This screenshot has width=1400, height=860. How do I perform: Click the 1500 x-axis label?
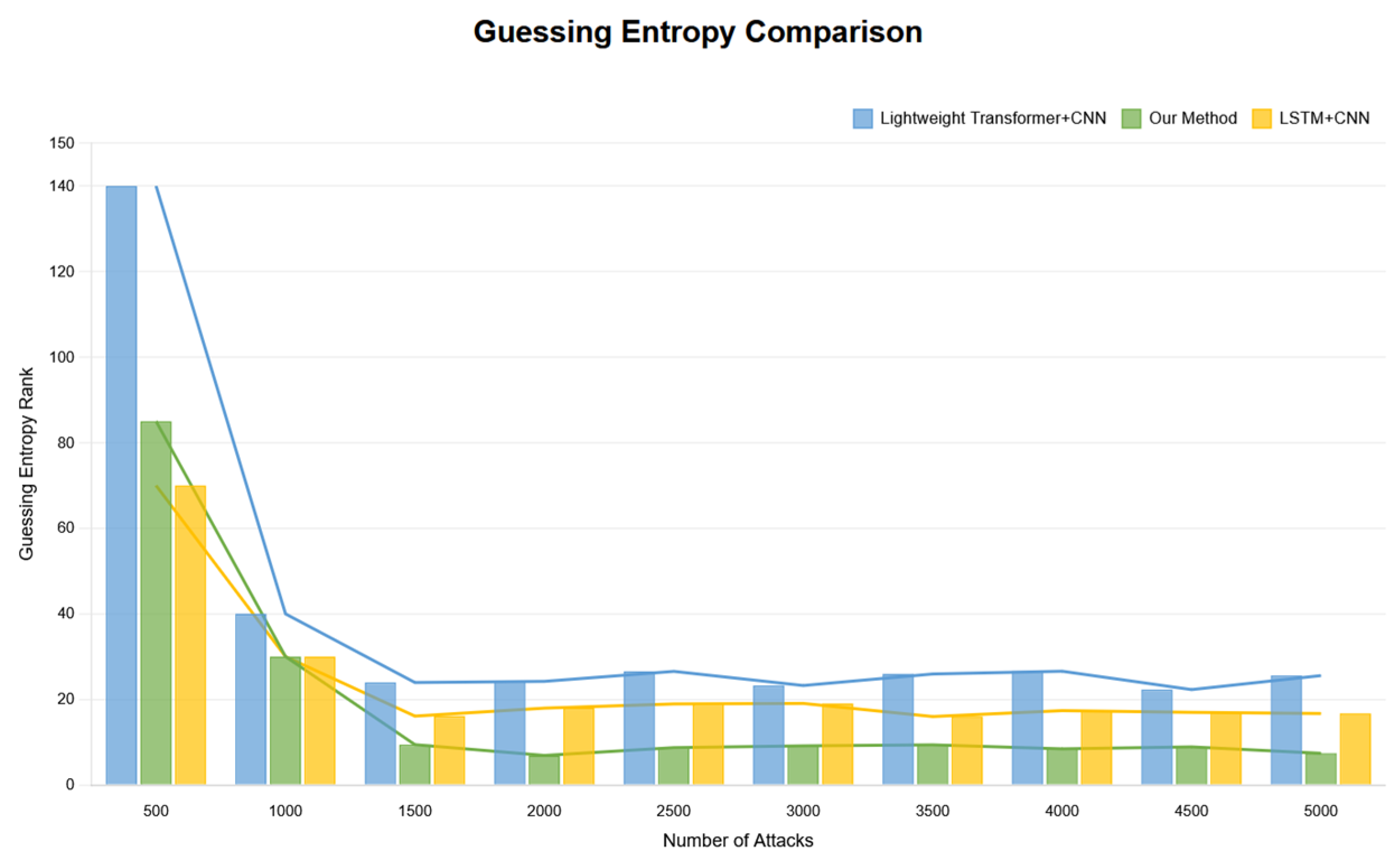pos(415,811)
